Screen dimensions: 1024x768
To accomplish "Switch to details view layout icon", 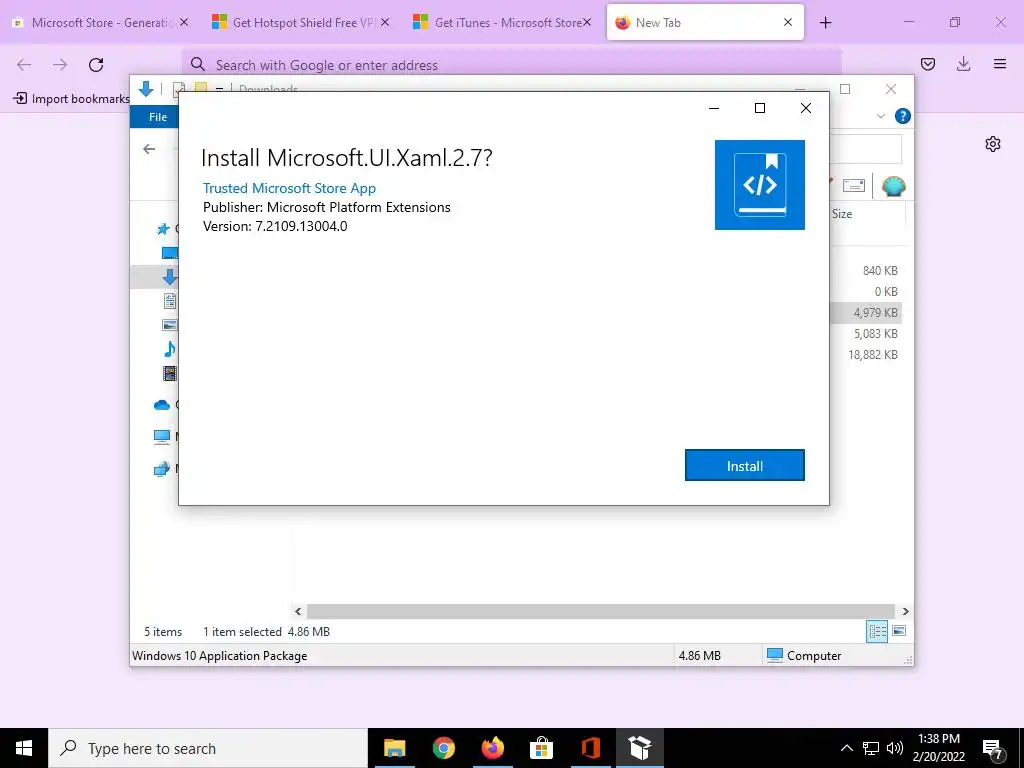I will coord(877,631).
